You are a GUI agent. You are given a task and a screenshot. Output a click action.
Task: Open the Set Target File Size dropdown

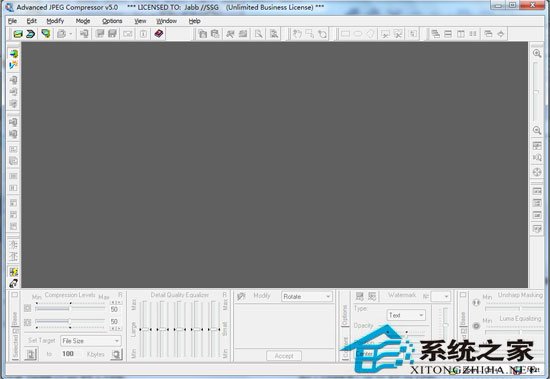tap(91, 341)
